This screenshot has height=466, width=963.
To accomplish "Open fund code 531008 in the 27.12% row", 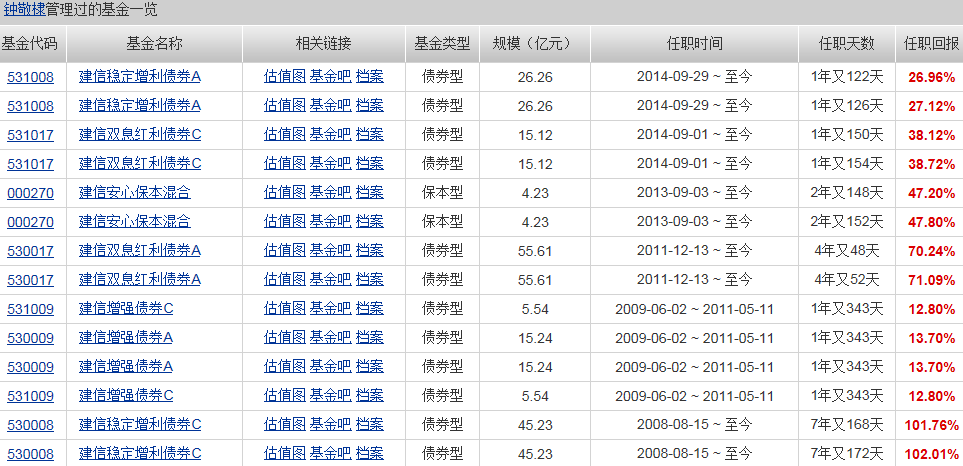I will [30, 106].
